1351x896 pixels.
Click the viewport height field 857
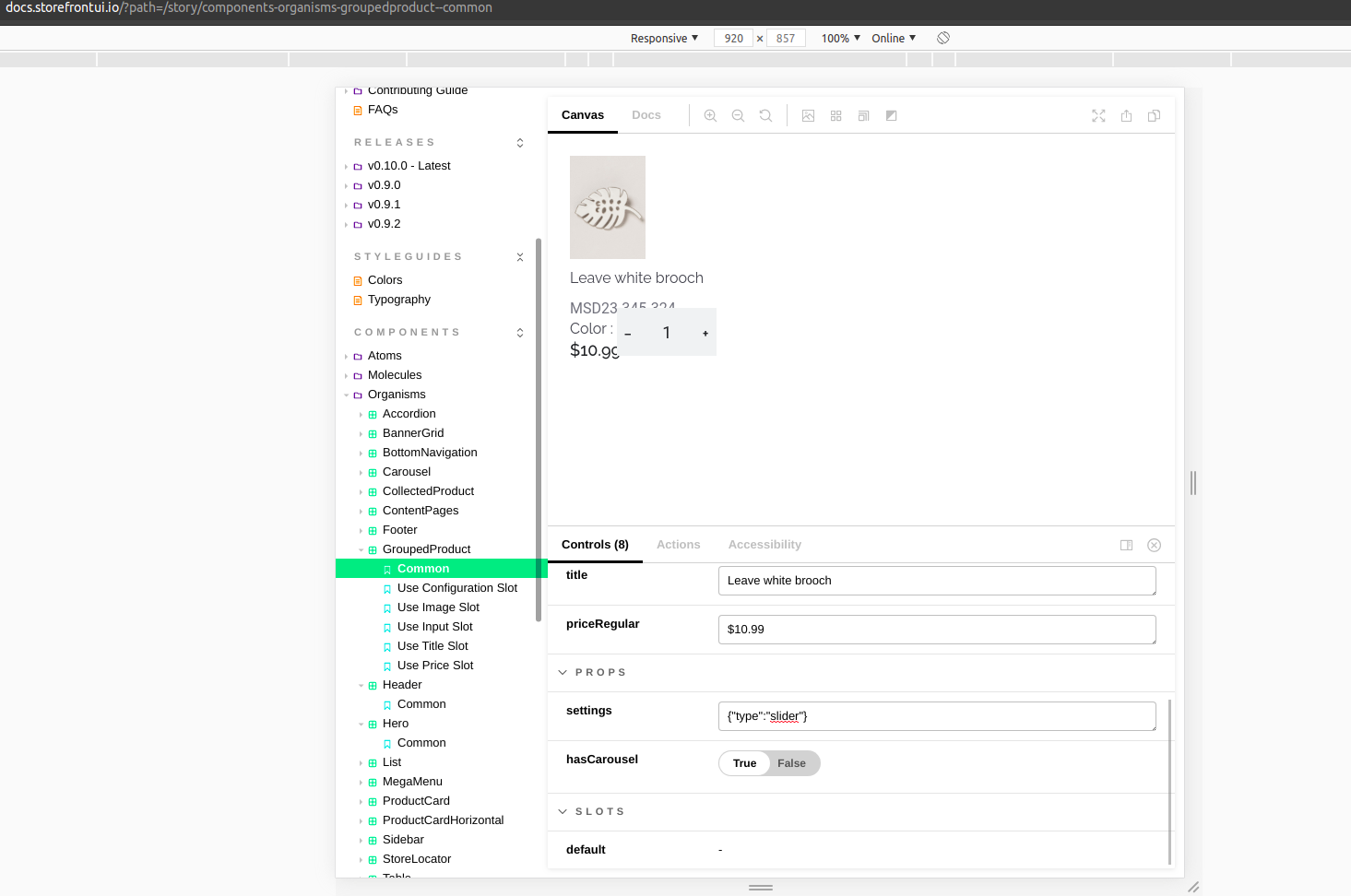[786, 38]
